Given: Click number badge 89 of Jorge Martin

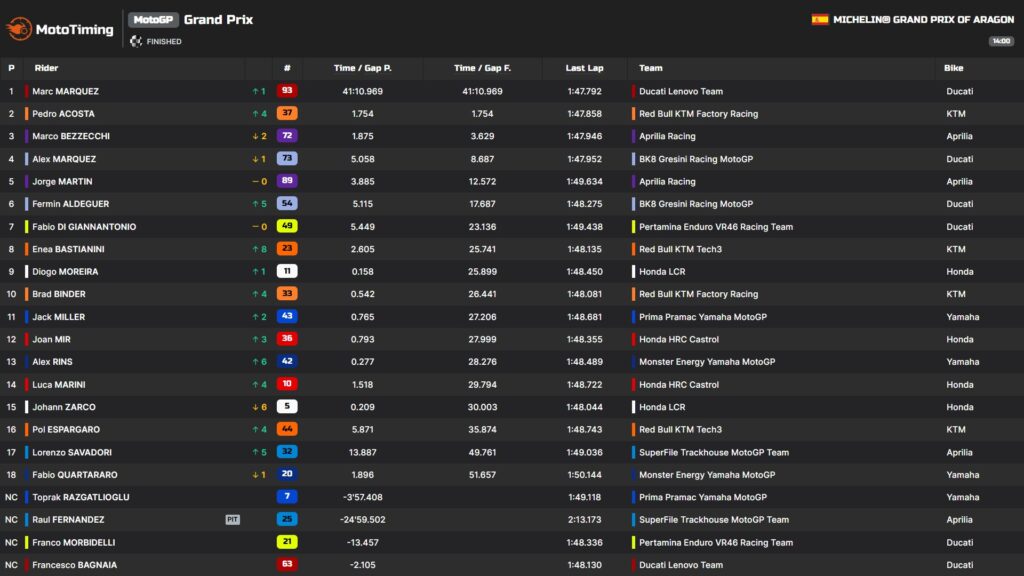Looking at the screenshot, I should 287,181.
